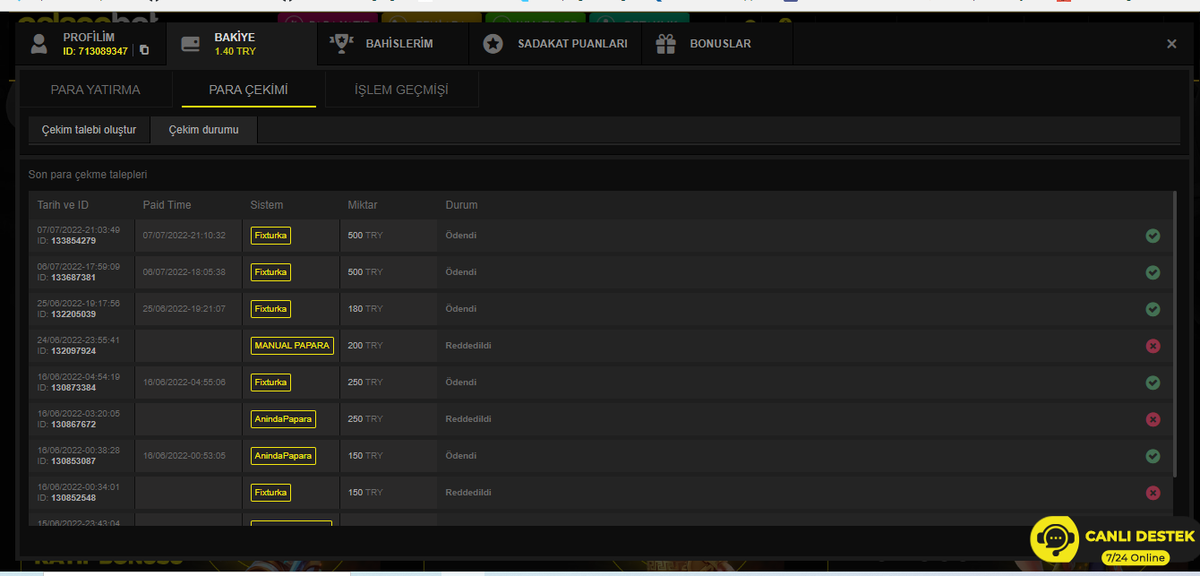The height and width of the screenshot is (576, 1200).
Task: Click green check icon for ID 130873384
Action: pyautogui.click(x=1152, y=382)
